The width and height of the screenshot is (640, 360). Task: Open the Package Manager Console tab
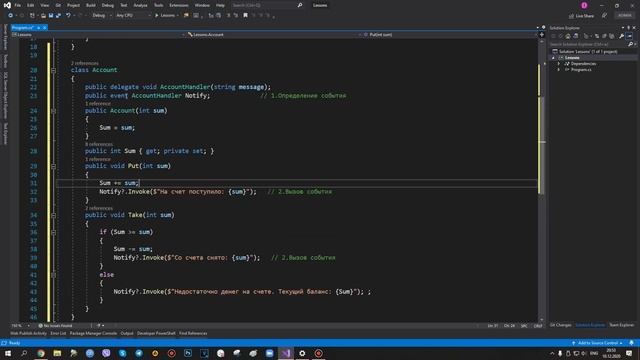click(93, 333)
